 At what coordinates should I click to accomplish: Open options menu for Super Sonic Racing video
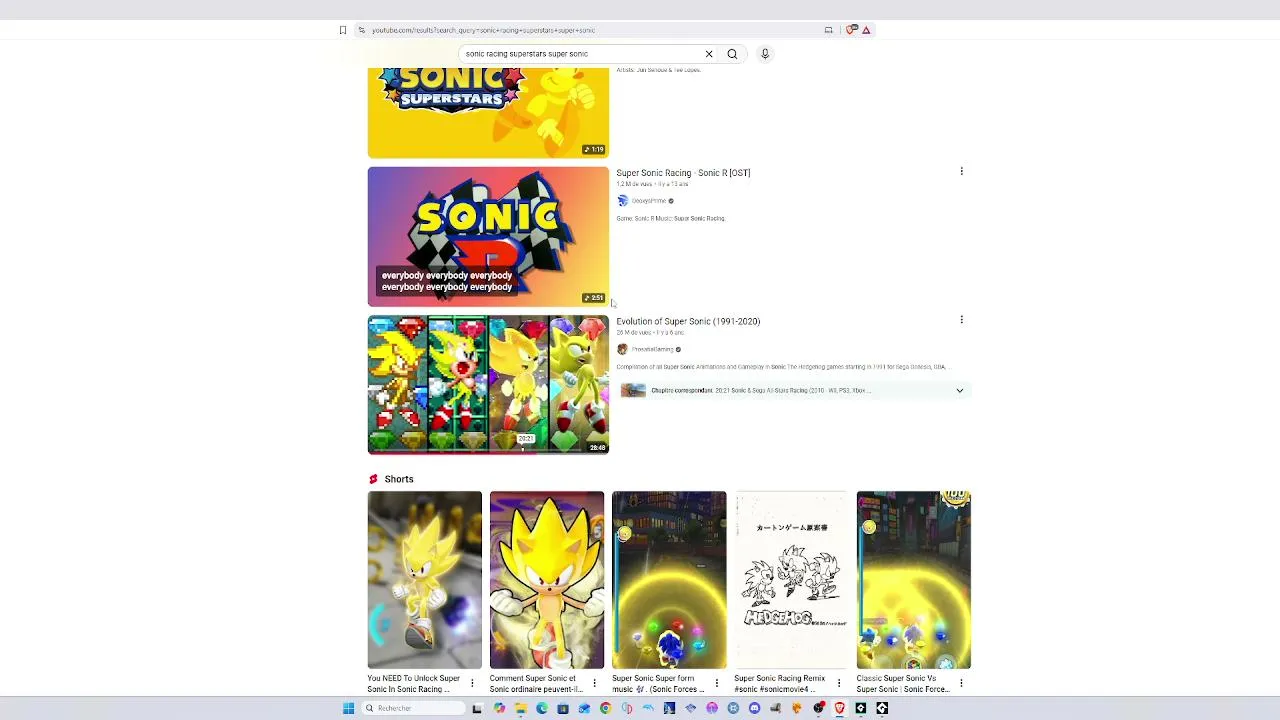pos(961,172)
